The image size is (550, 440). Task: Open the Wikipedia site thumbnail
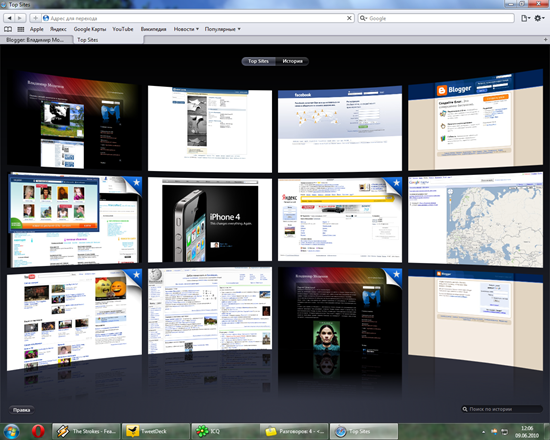(210, 309)
